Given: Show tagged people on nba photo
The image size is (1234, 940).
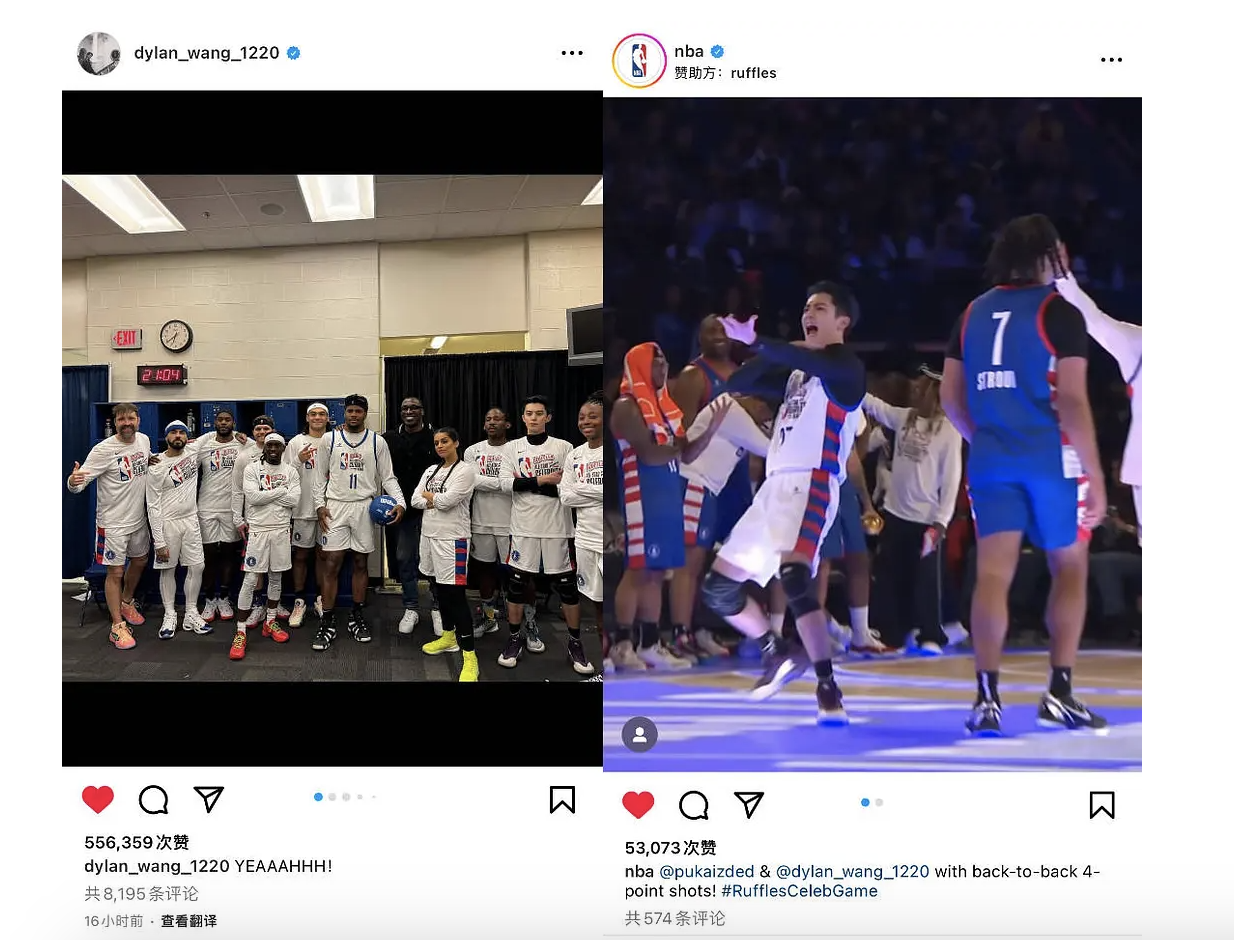Looking at the screenshot, I should click(640, 735).
